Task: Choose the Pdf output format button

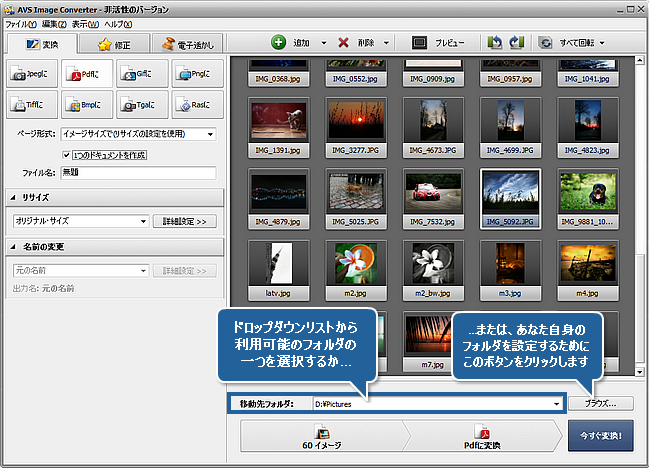Action: pos(85,71)
